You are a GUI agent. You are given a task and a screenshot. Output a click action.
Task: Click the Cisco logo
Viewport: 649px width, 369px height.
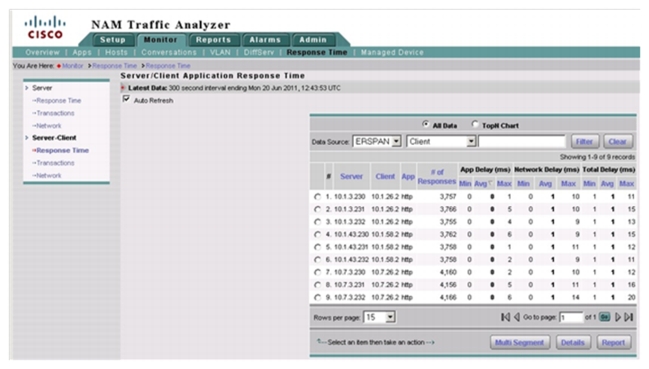45,28
